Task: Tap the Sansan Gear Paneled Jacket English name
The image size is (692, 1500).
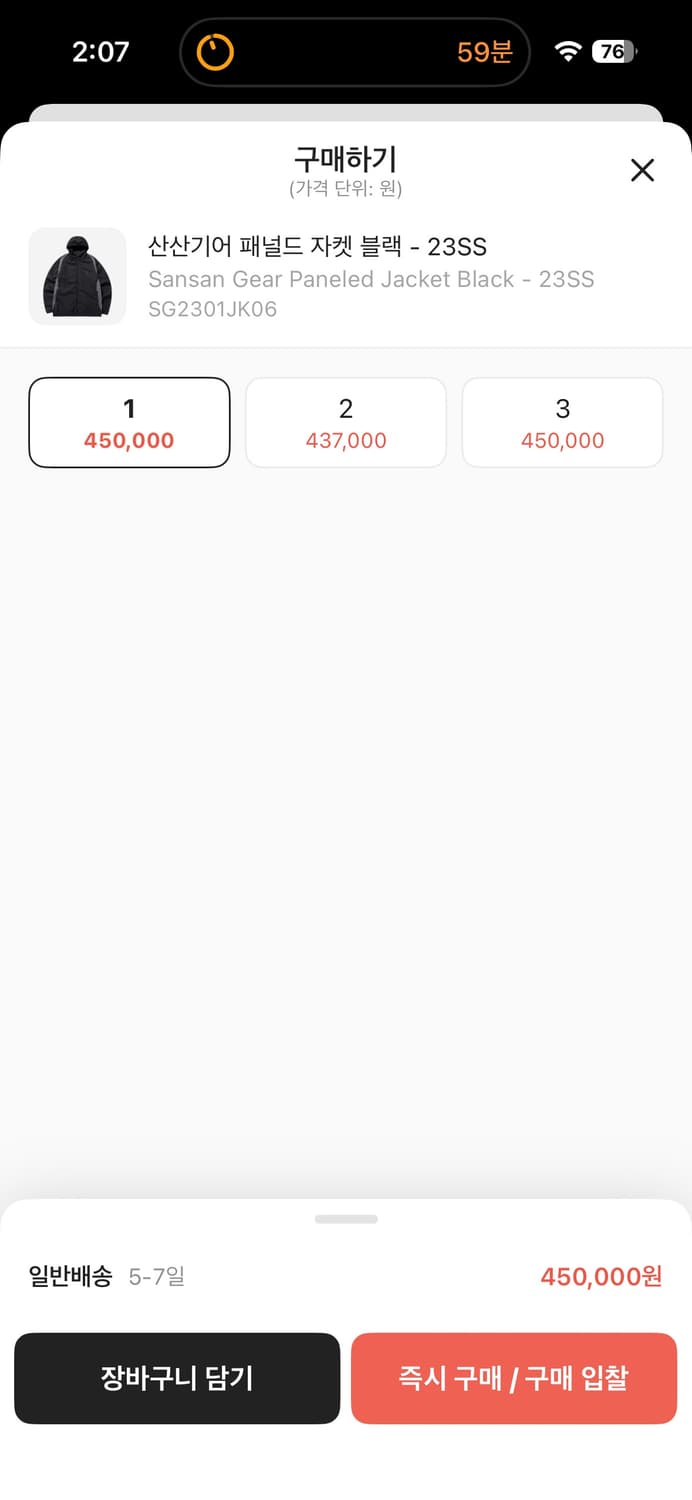Action: 371,279
